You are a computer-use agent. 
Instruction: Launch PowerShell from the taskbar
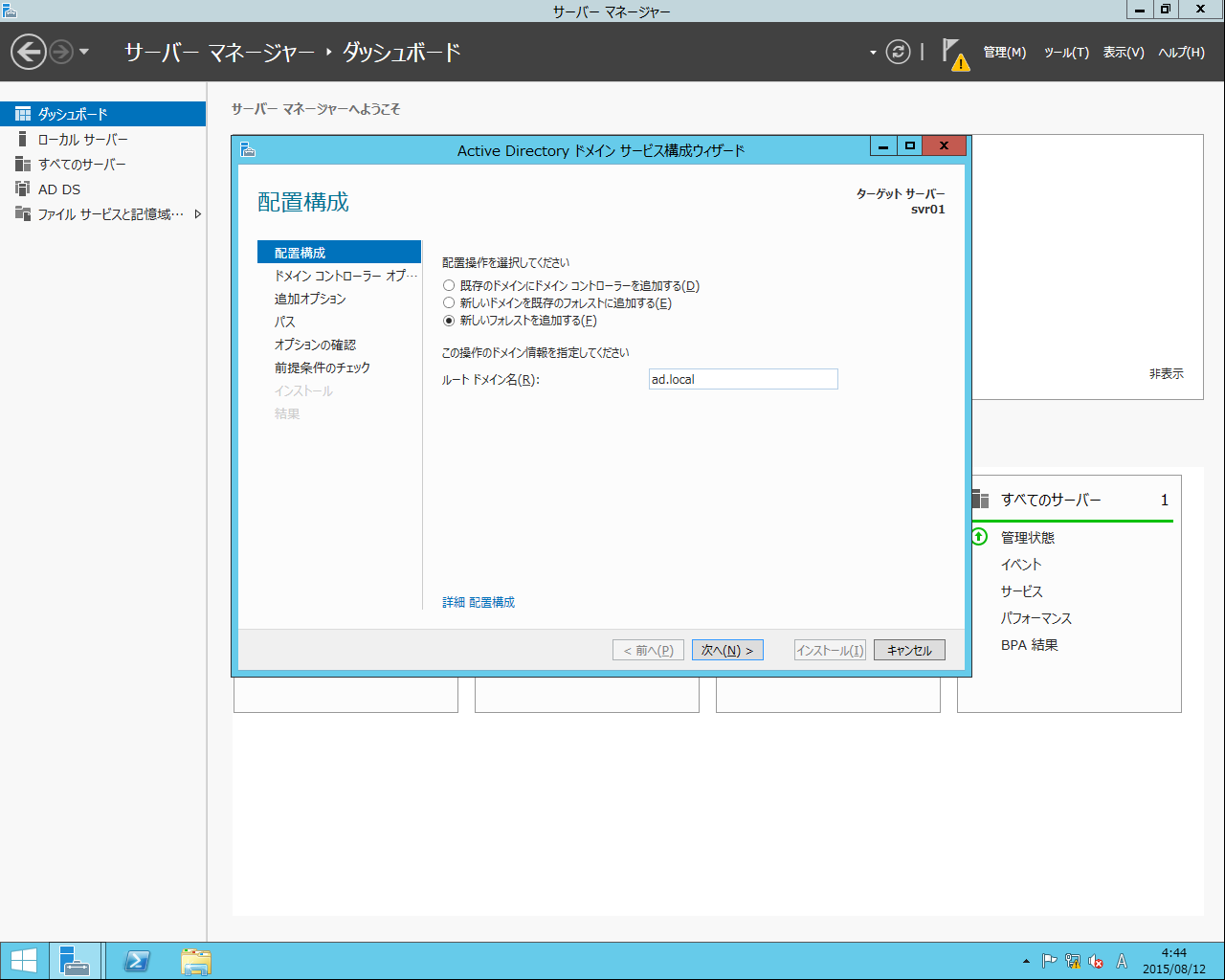(137, 961)
